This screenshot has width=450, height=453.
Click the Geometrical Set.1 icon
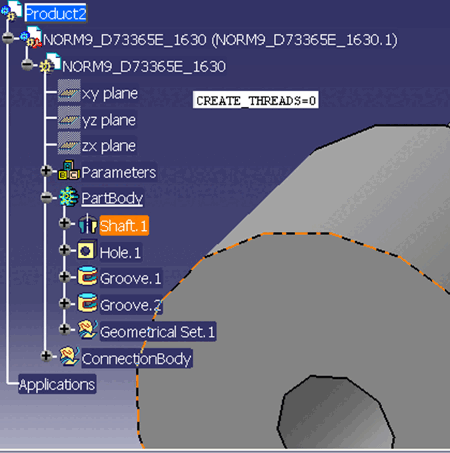[x=88, y=329]
